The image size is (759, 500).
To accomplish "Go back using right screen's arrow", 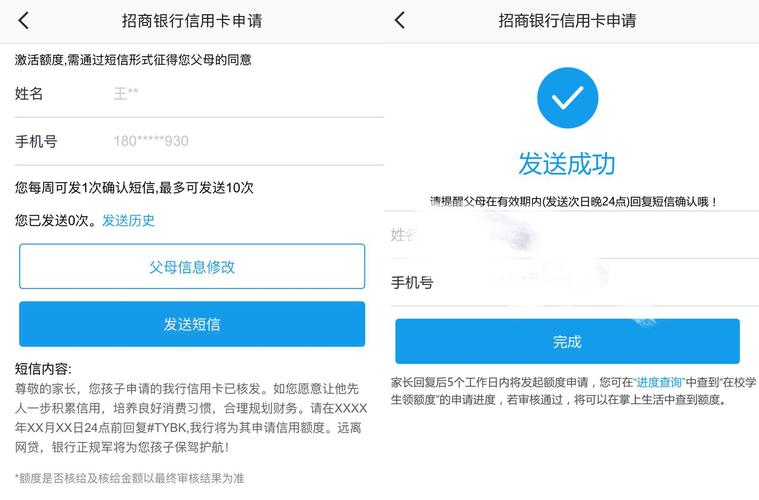I will click(x=399, y=20).
